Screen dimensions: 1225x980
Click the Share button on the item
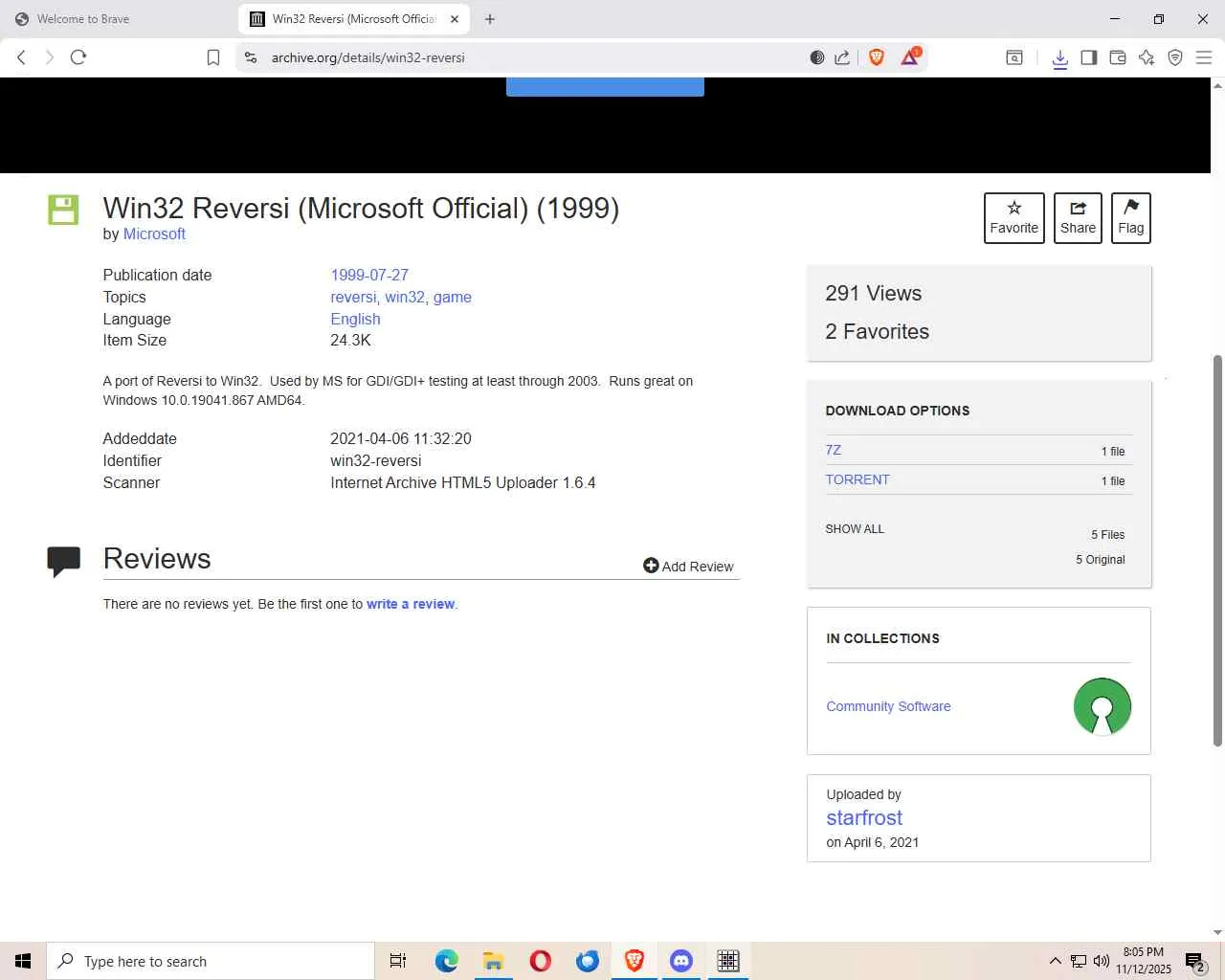pyautogui.click(x=1078, y=218)
